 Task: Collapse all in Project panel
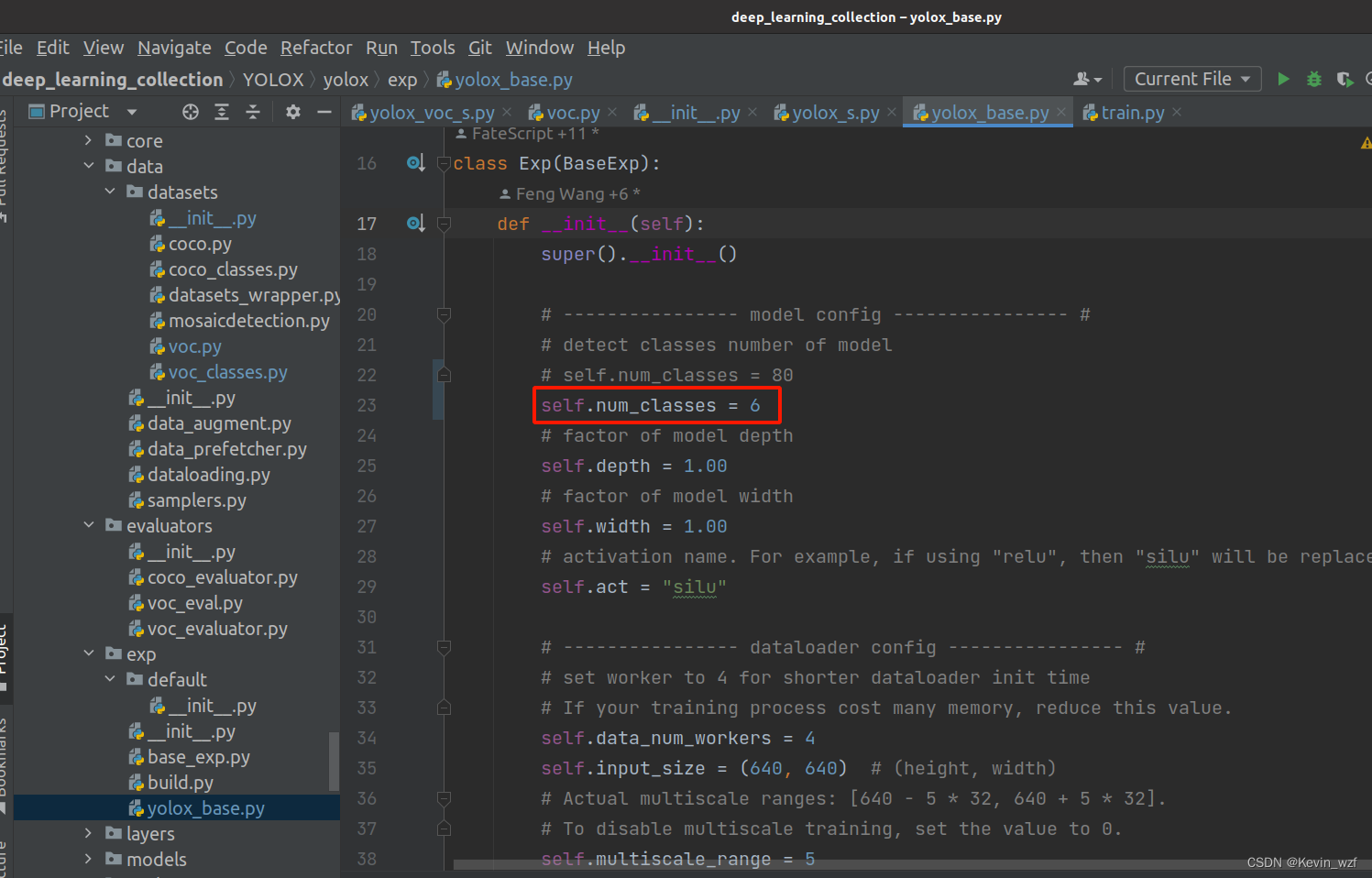(x=253, y=112)
